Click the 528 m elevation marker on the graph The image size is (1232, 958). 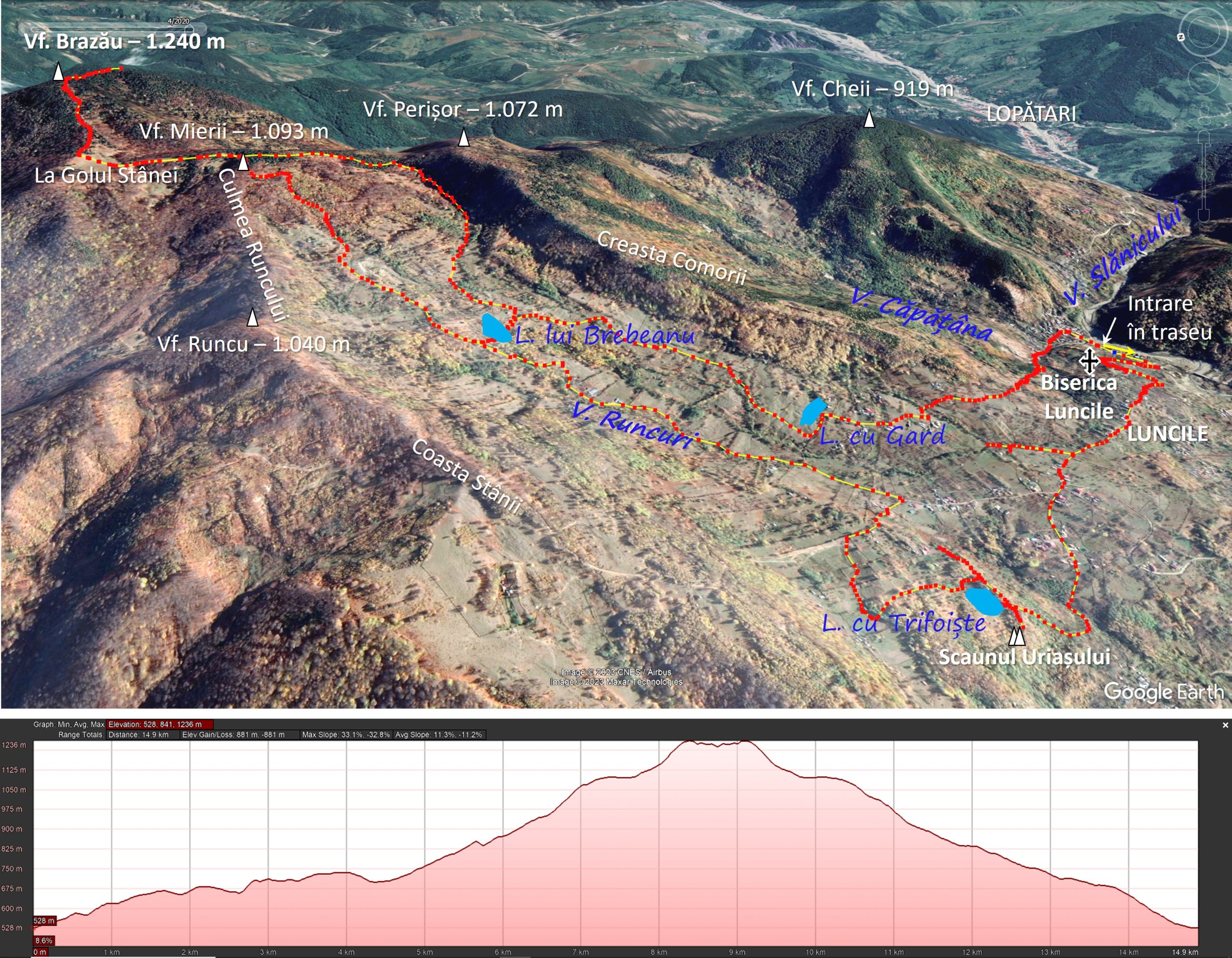44,921
